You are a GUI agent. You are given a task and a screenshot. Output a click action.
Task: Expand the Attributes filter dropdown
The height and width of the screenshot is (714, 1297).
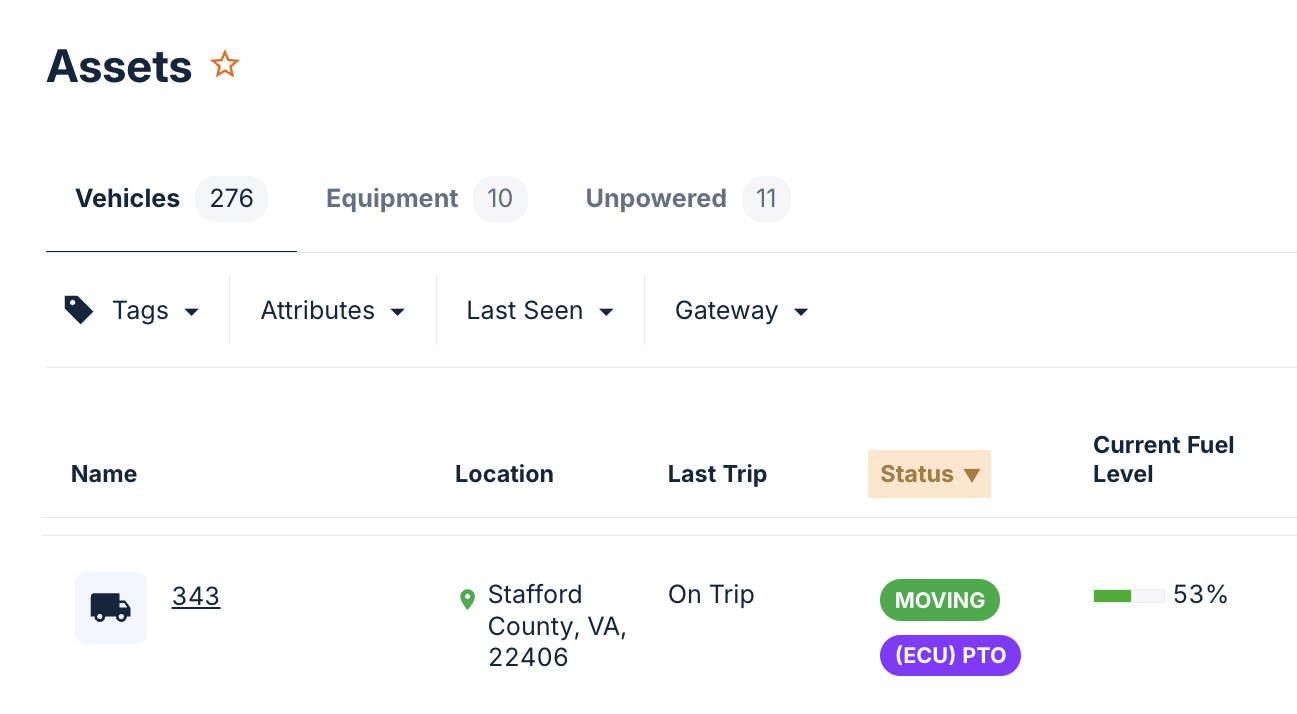(333, 311)
